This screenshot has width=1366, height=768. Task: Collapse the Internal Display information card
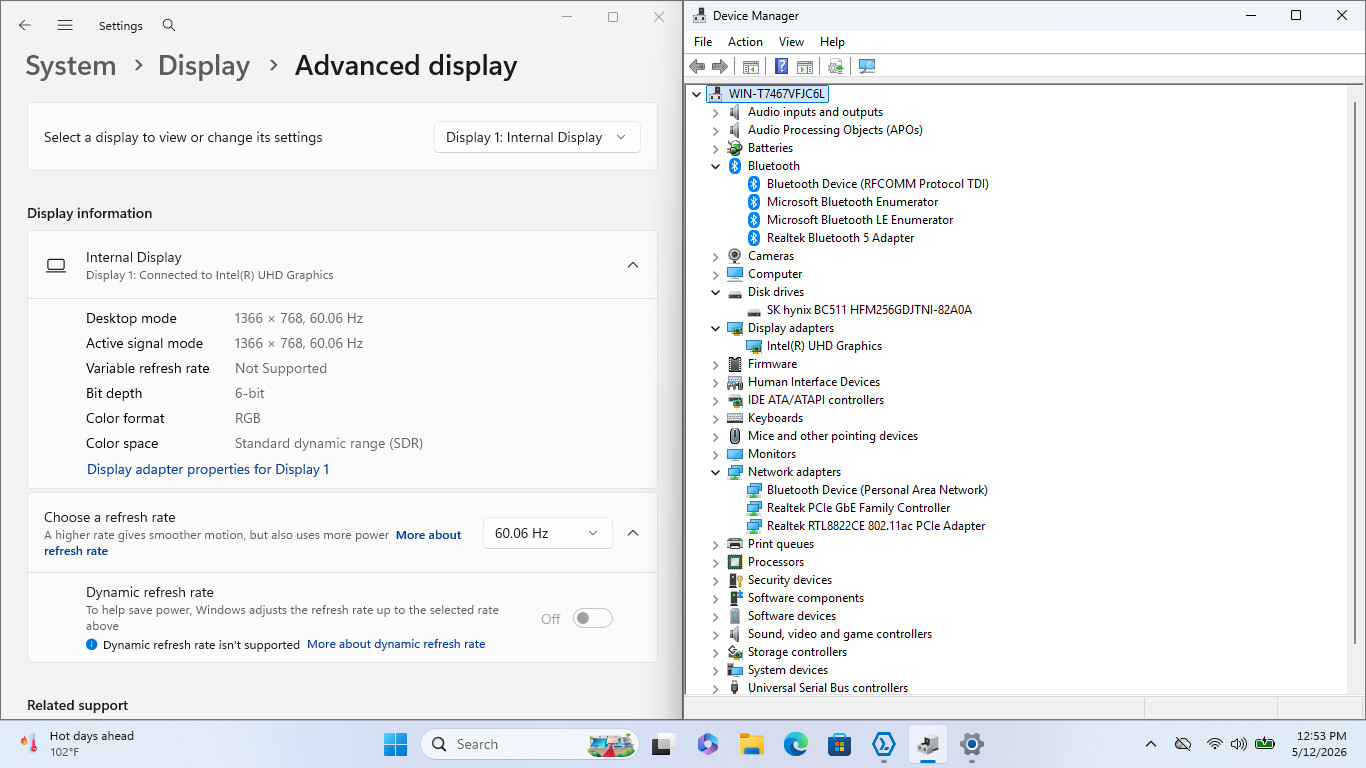632,265
